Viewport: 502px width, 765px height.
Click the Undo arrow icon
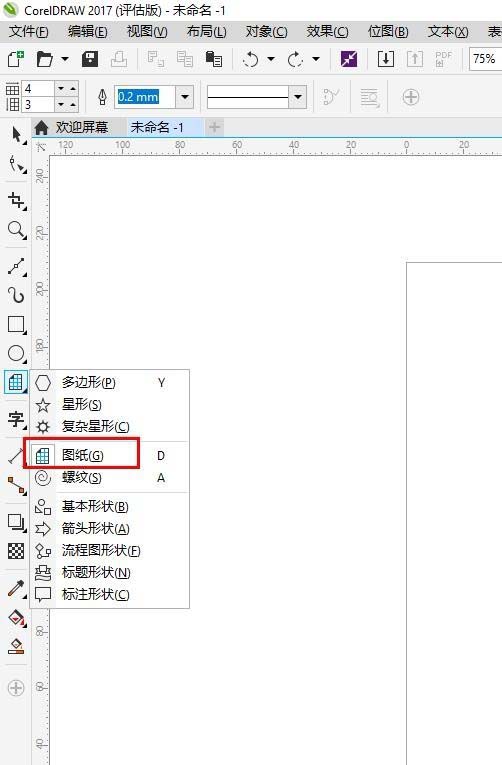[251, 59]
